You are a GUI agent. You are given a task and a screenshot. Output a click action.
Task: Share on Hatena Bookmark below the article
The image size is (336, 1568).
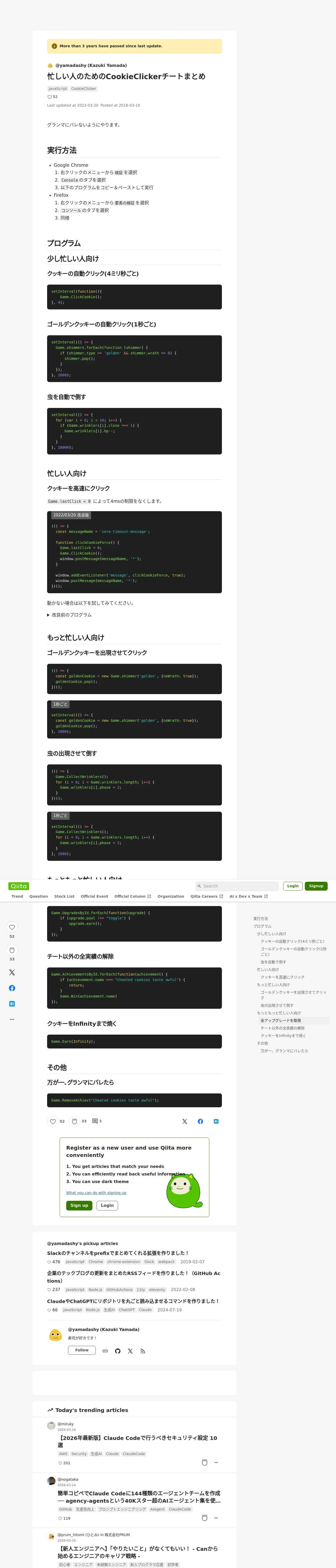click(x=216, y=1121)
